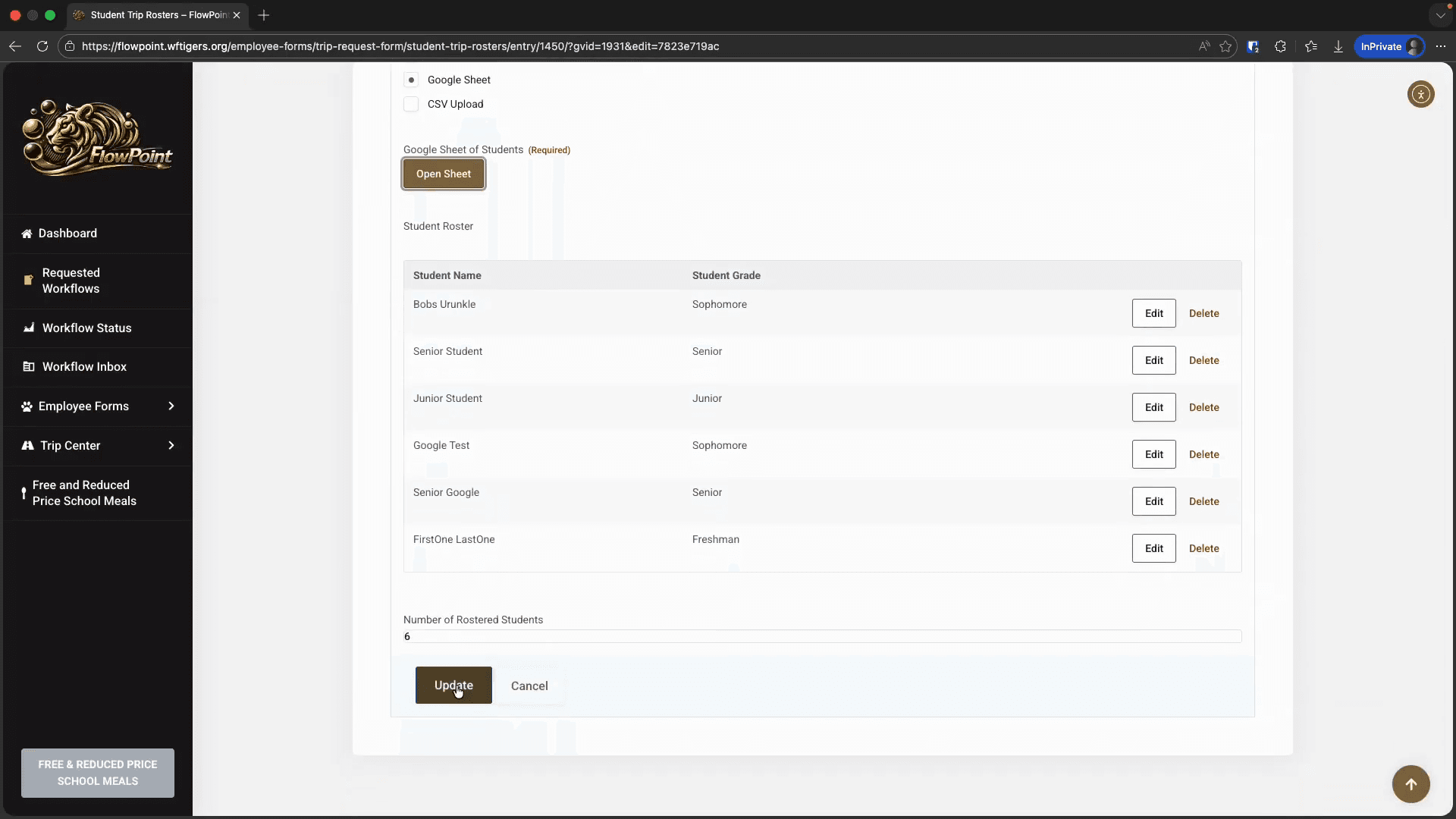The width and height of the screenshot is (1456, 819).
Task: Edit the Senior Student row
Action: pyautogui.click(x=1153, y=360)
